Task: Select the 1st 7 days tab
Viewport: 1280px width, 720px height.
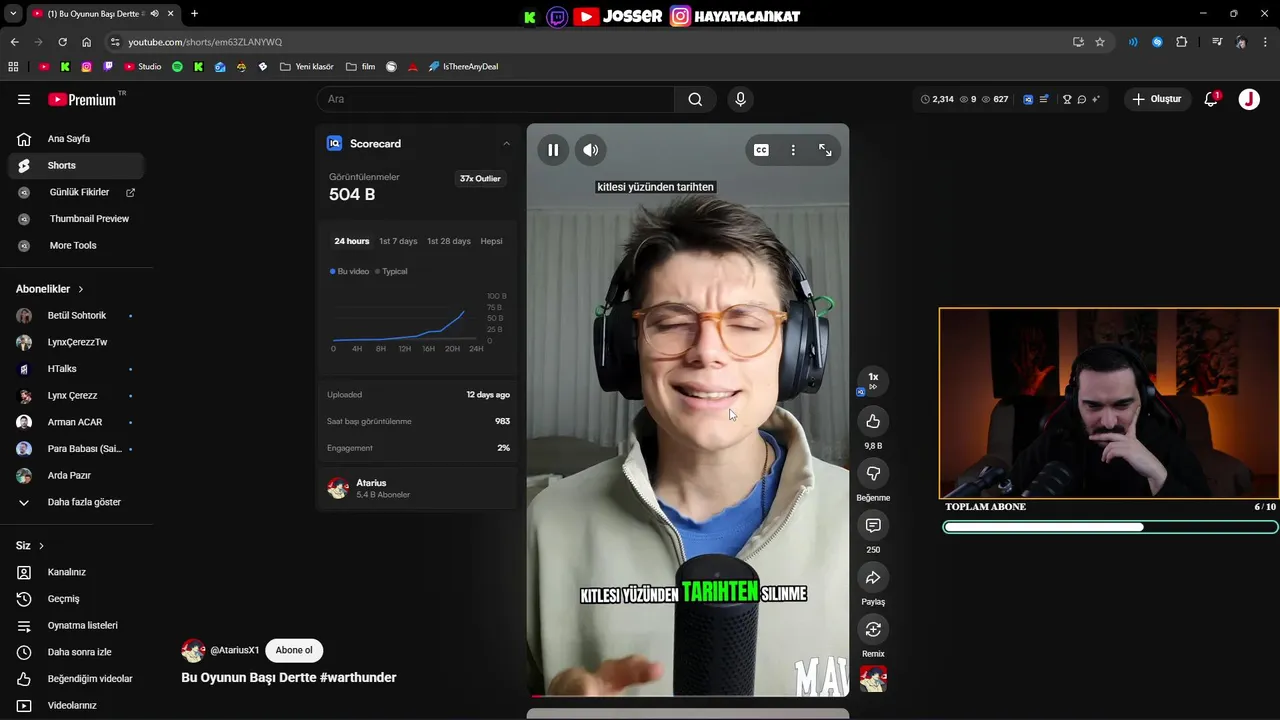Action: pos(398,241)
